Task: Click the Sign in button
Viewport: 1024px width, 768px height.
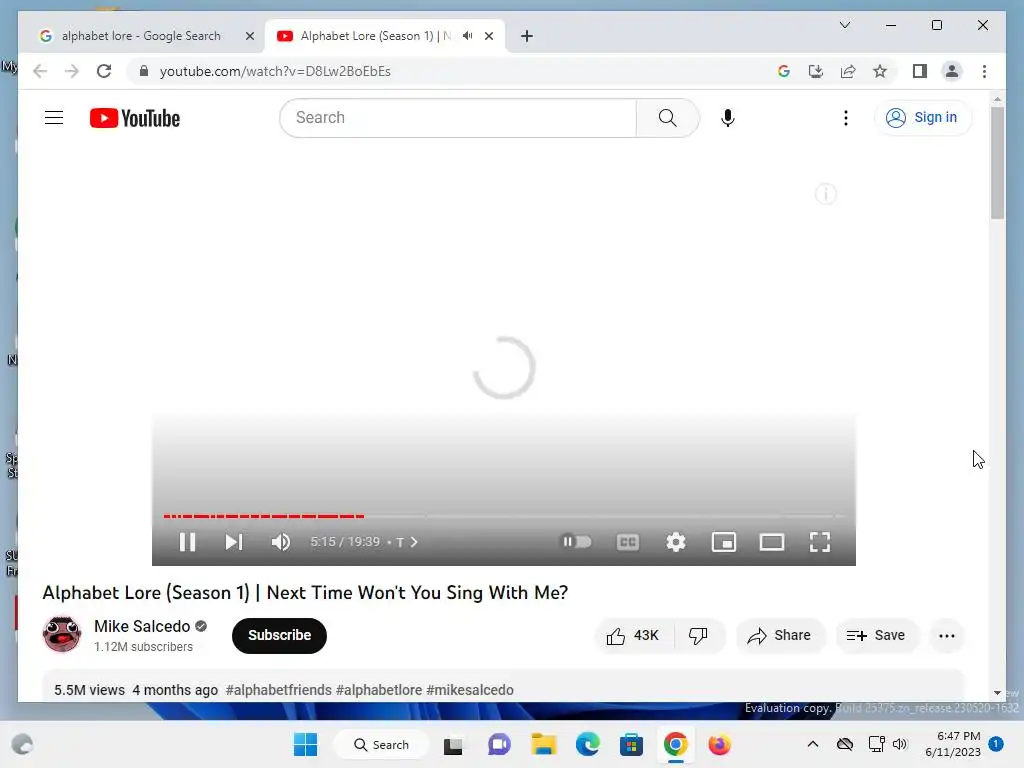Action: click(x=922, y=118)
